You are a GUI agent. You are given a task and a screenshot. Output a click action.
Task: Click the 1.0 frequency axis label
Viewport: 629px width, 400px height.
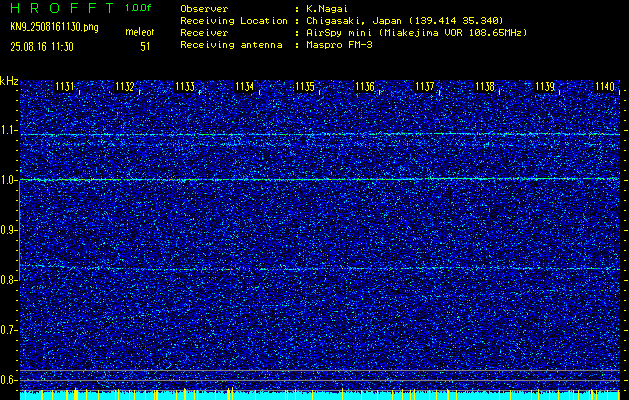tap(8, 180)
